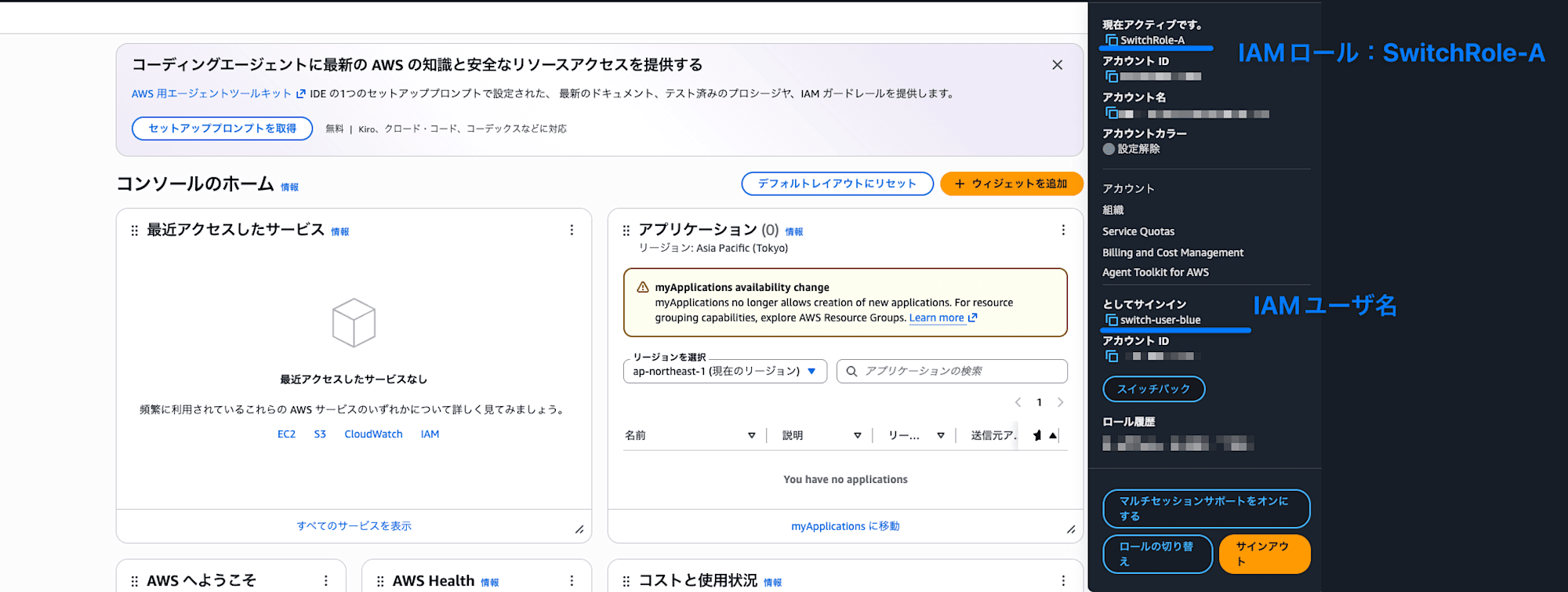This screenshot has width=1568, height=592.
Task: Open 情報 link for コストと使用状況
Action: click(x=772, y=583)
